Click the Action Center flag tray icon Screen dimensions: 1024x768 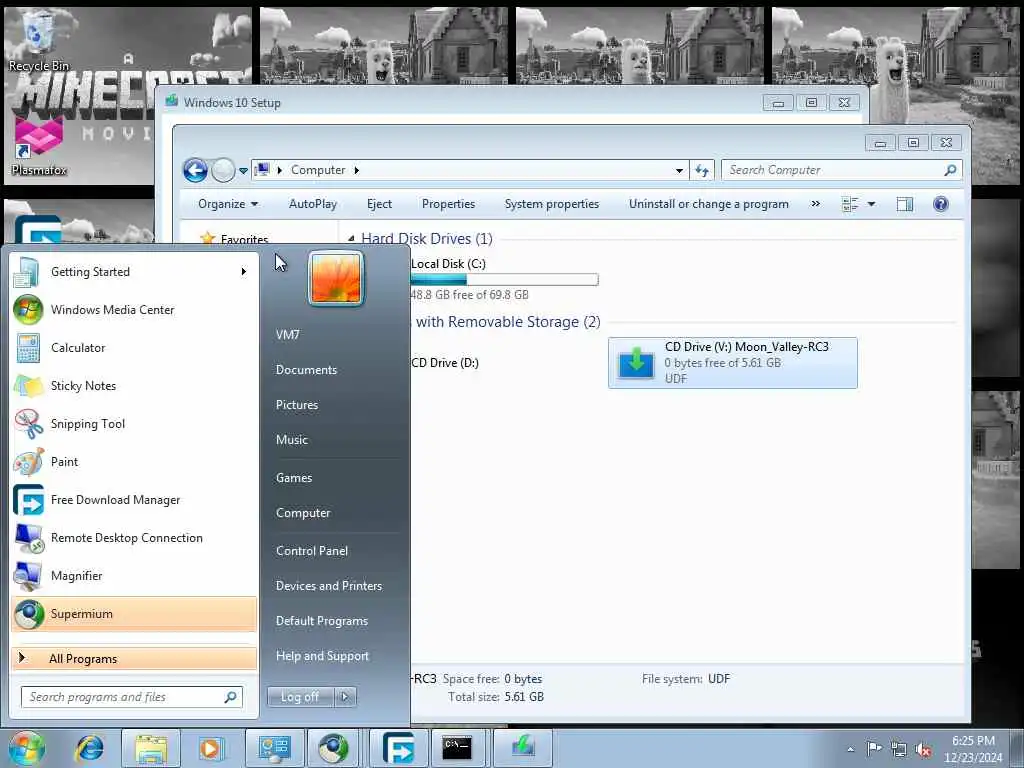tap(873, 748)
